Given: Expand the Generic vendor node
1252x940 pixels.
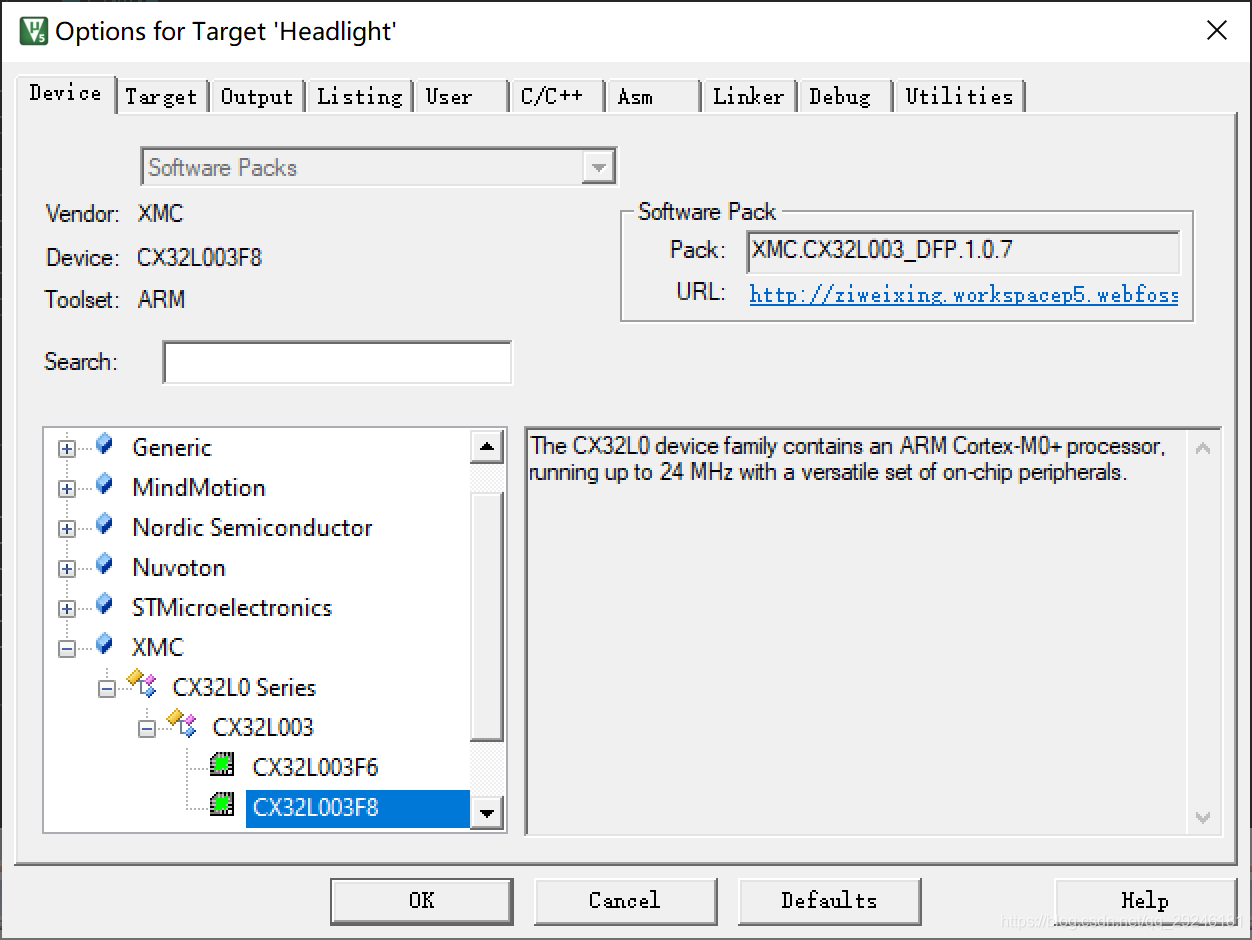Looking at the screenshot, I should (x=67, y=449).
